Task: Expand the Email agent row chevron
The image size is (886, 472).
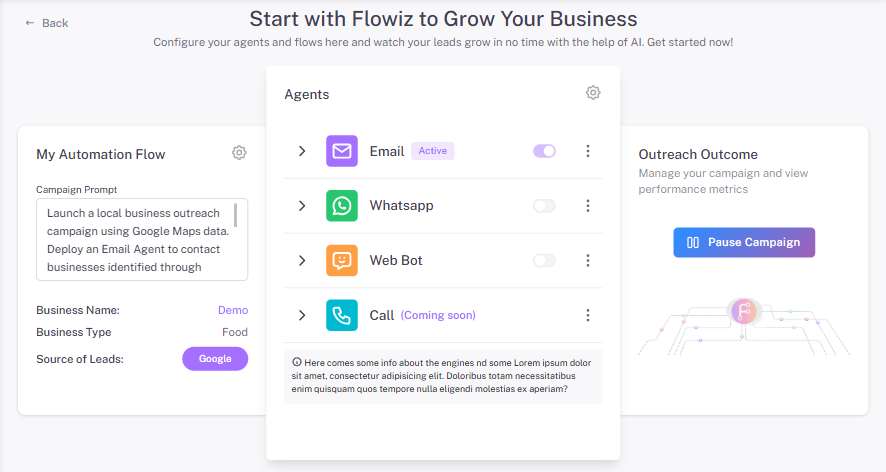Action: [x=302, y=151]
